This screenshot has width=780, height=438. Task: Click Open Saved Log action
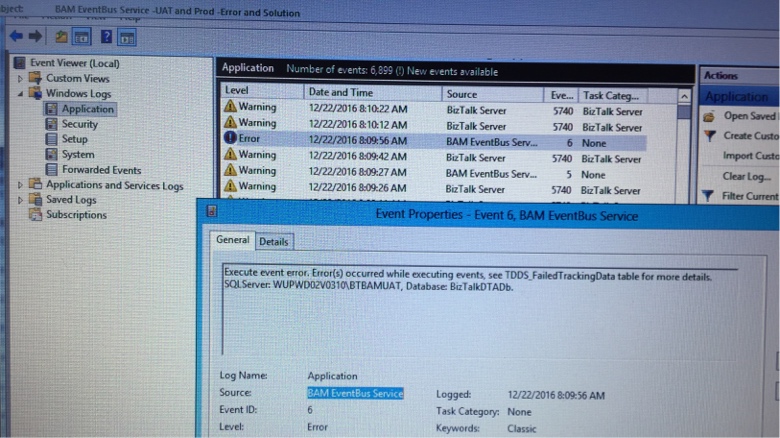point(750,116)
